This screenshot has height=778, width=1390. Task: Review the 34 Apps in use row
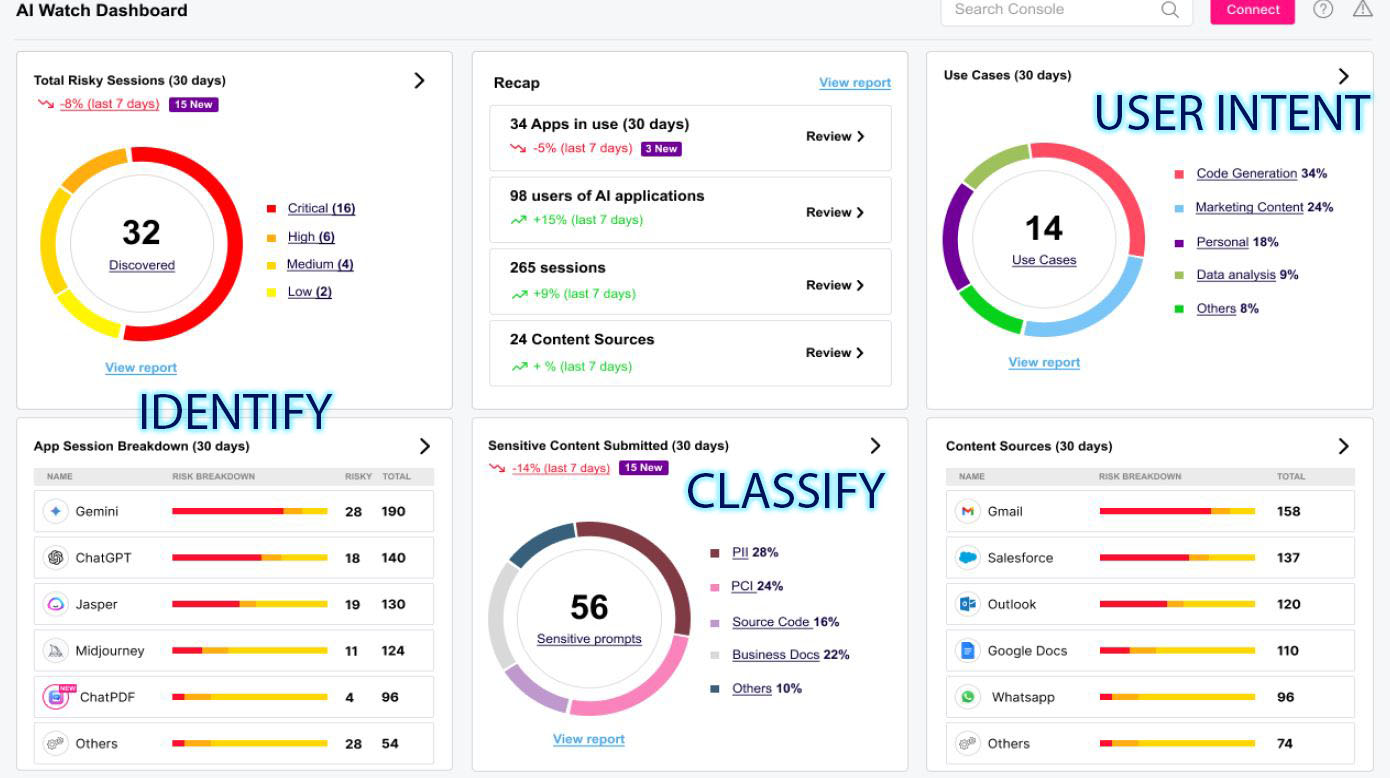click(x=834, y=137)
